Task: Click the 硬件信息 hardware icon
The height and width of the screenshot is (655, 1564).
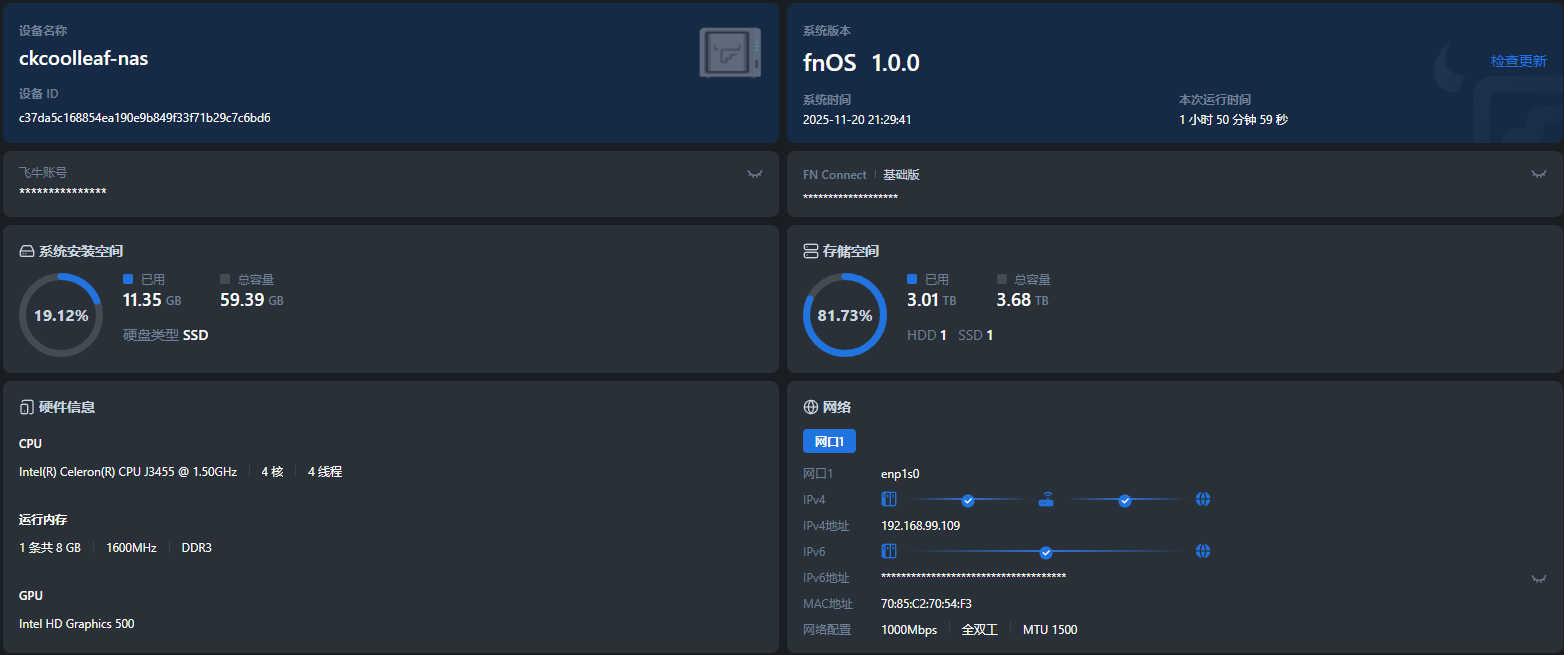Action: click(x=27, y=407)
